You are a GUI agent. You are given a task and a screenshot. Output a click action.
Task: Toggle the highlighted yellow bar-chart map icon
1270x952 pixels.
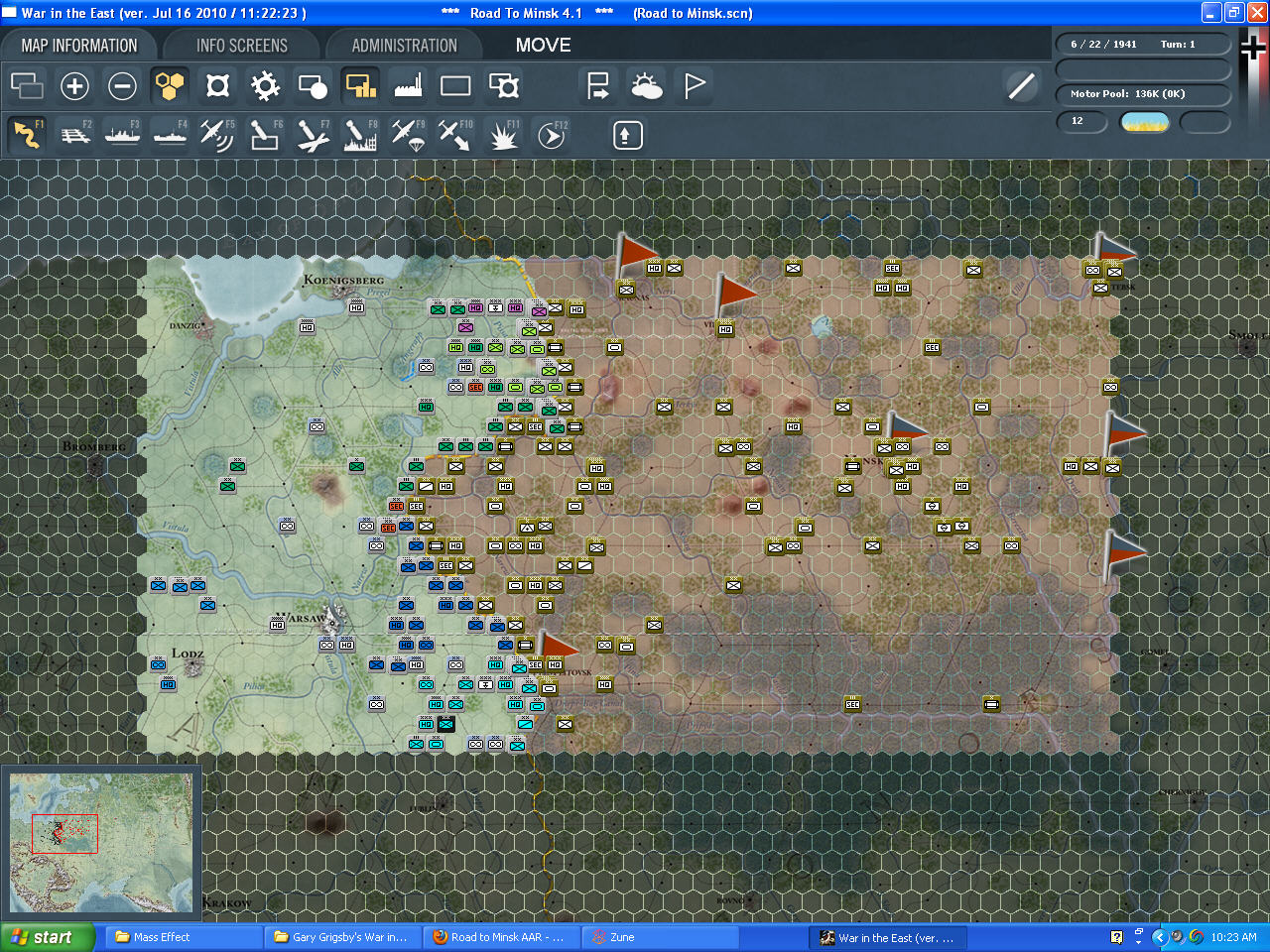[360, 86]
